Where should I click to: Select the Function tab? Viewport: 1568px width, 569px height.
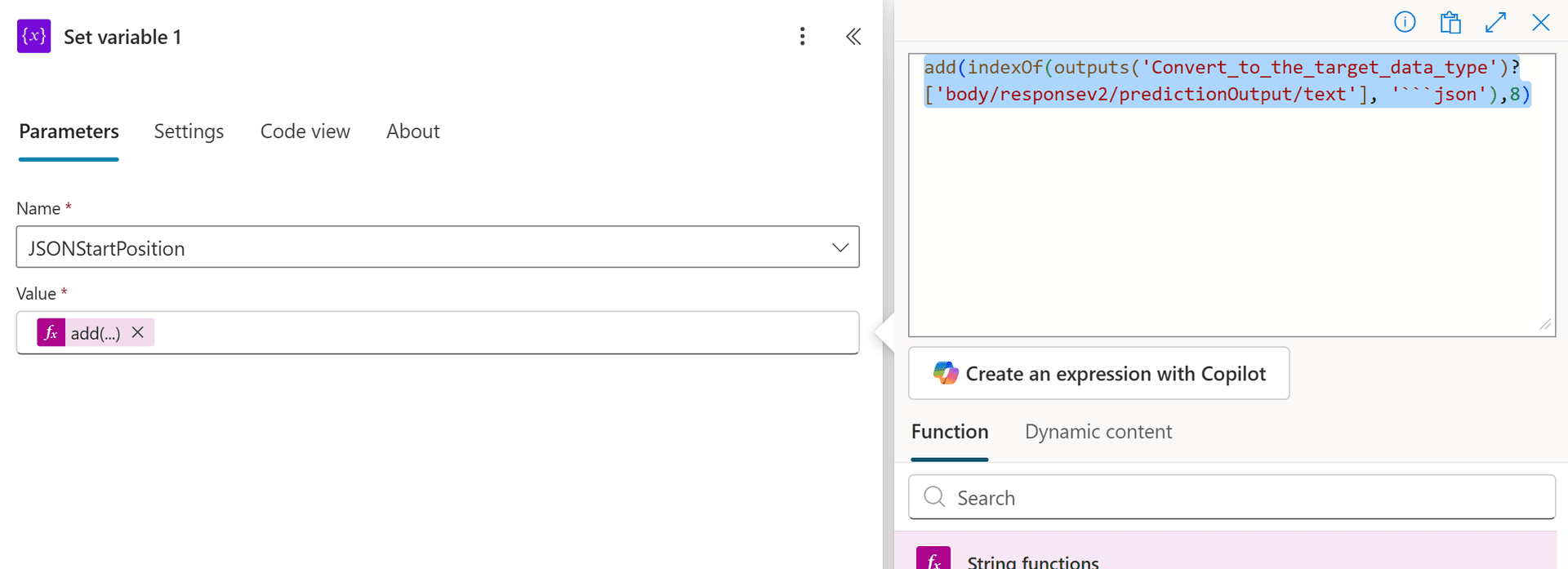pyautogui.click(x=950, y=432)
